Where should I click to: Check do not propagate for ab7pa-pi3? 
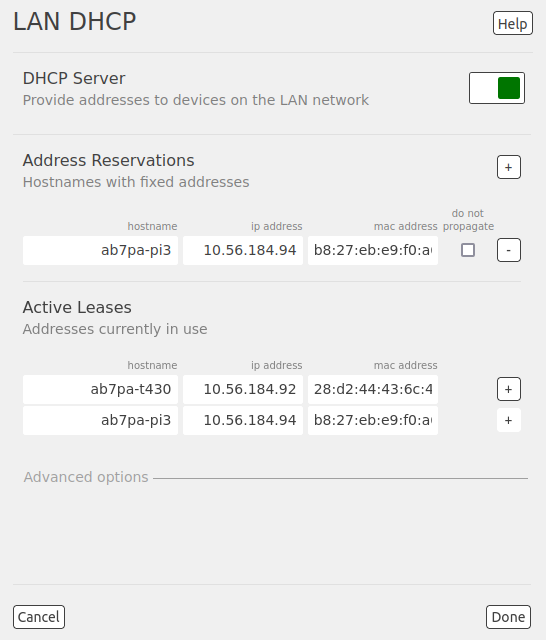(468, 250)
